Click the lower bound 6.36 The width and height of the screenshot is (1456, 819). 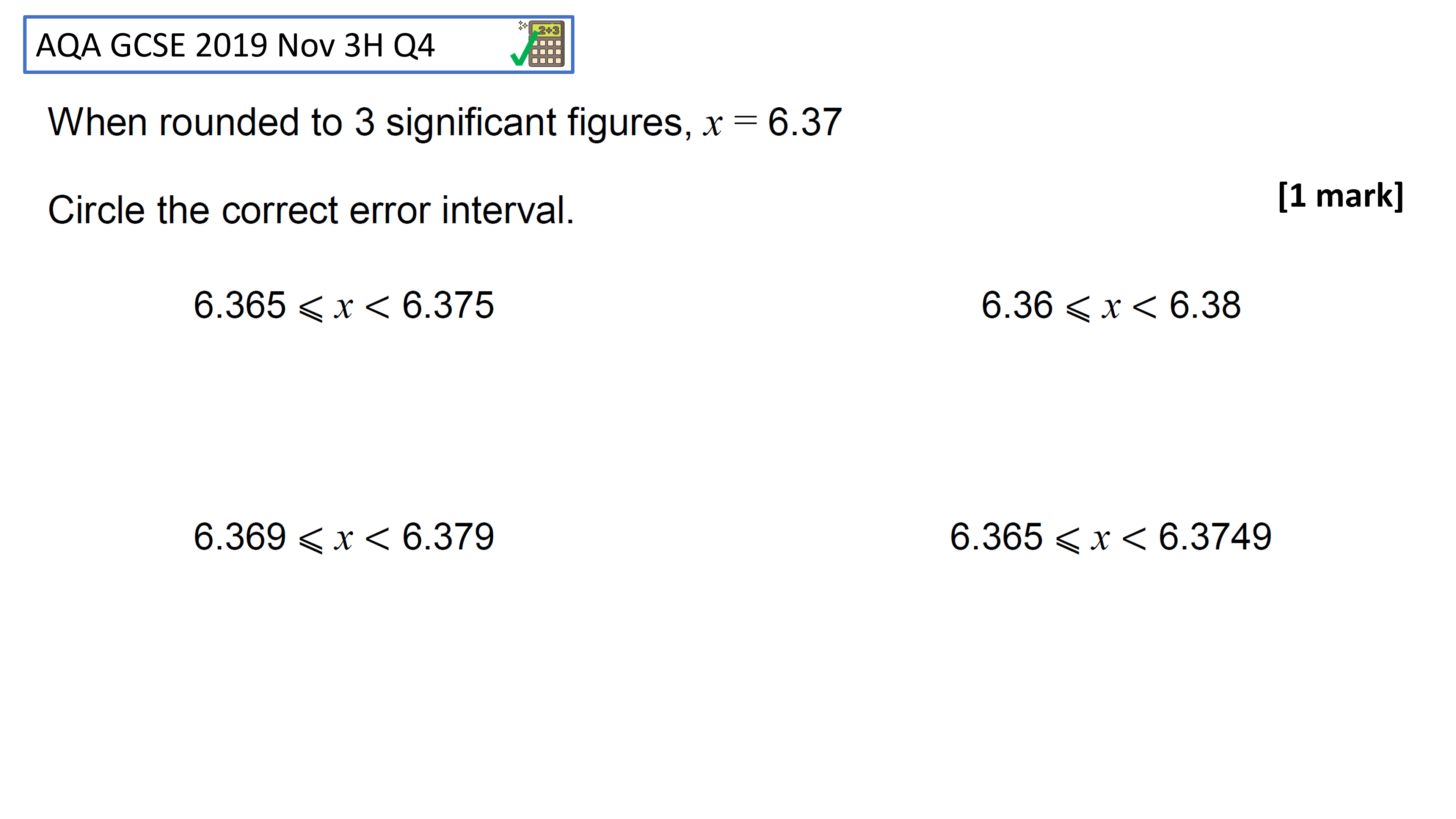[x=1017, y=305]
